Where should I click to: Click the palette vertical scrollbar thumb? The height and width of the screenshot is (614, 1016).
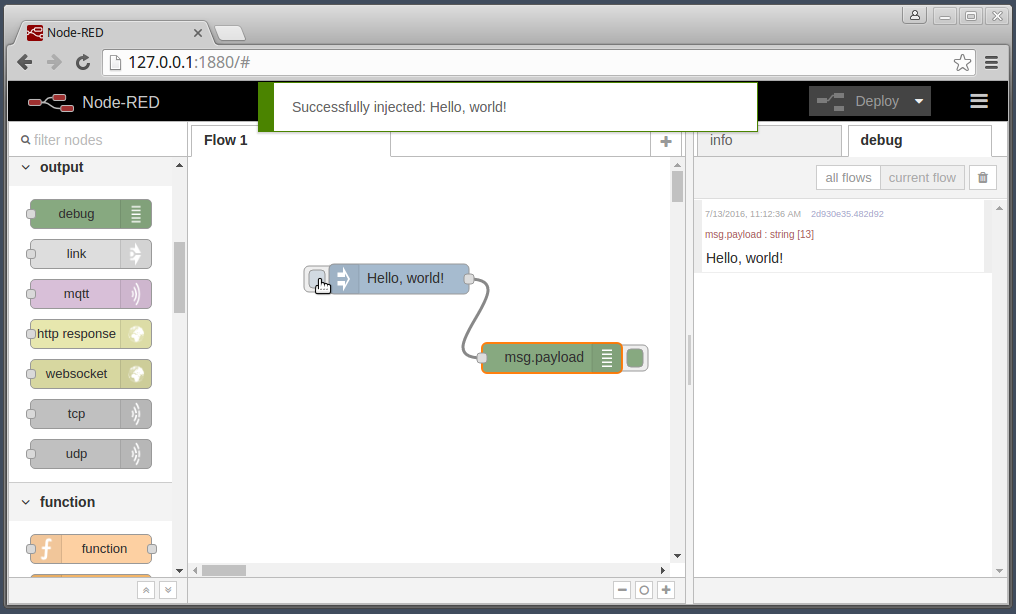(179, 277)
